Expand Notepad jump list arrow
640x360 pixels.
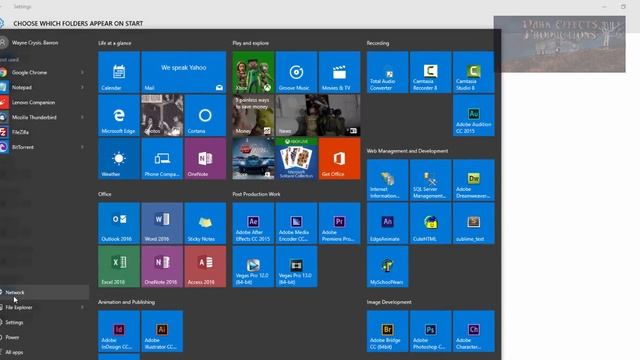(82, 87)
